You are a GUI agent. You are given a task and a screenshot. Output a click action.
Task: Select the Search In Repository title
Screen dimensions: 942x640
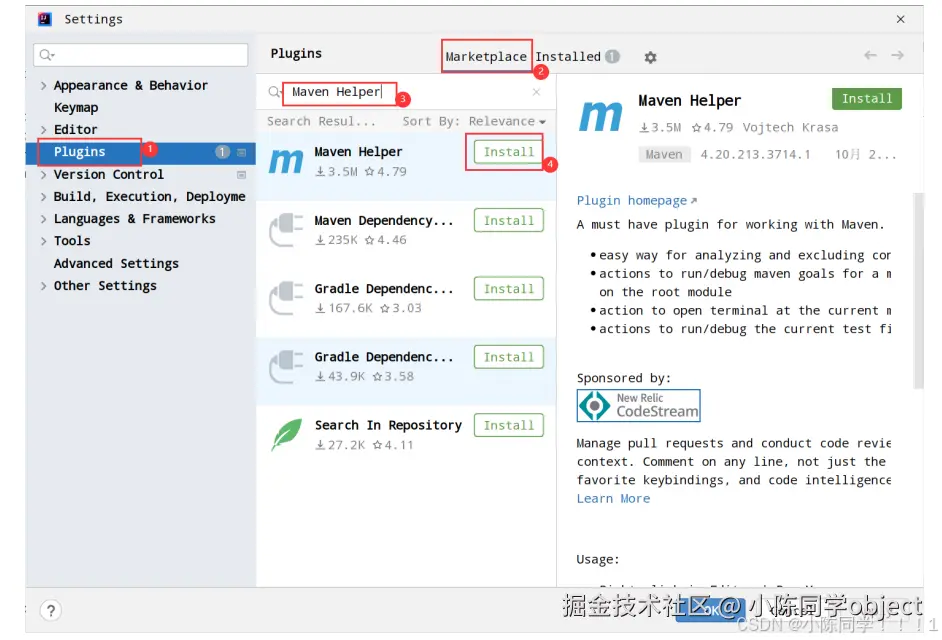(x=388, y=425)
